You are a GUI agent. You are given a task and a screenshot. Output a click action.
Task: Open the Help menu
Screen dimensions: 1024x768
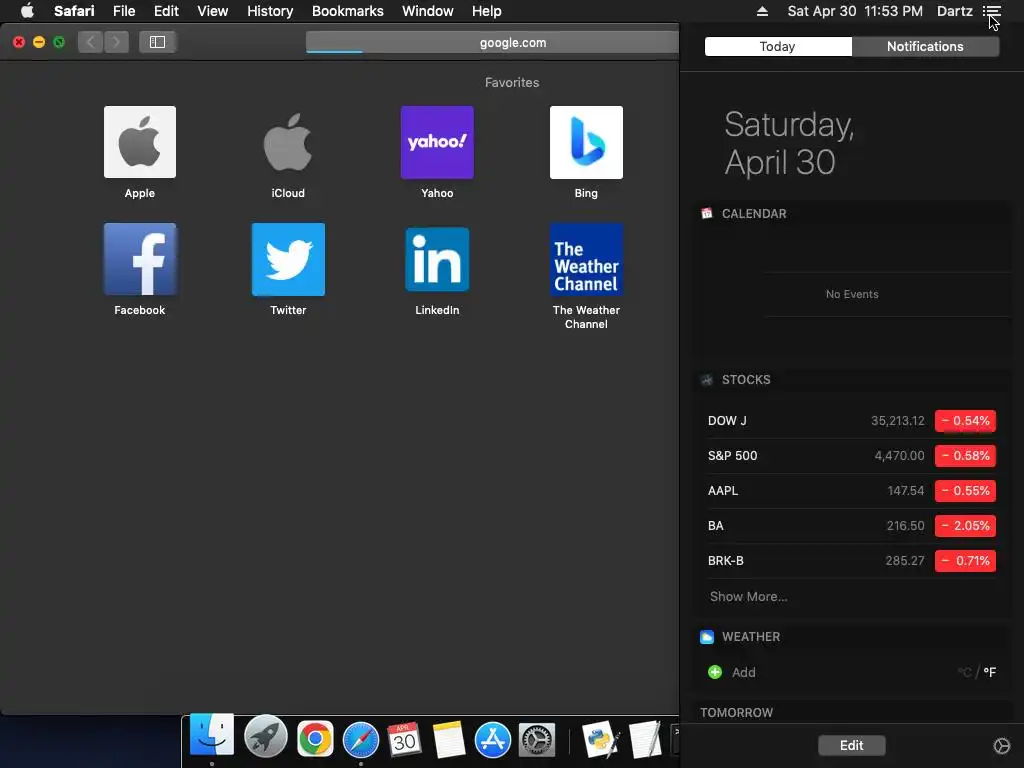point(487,11)
